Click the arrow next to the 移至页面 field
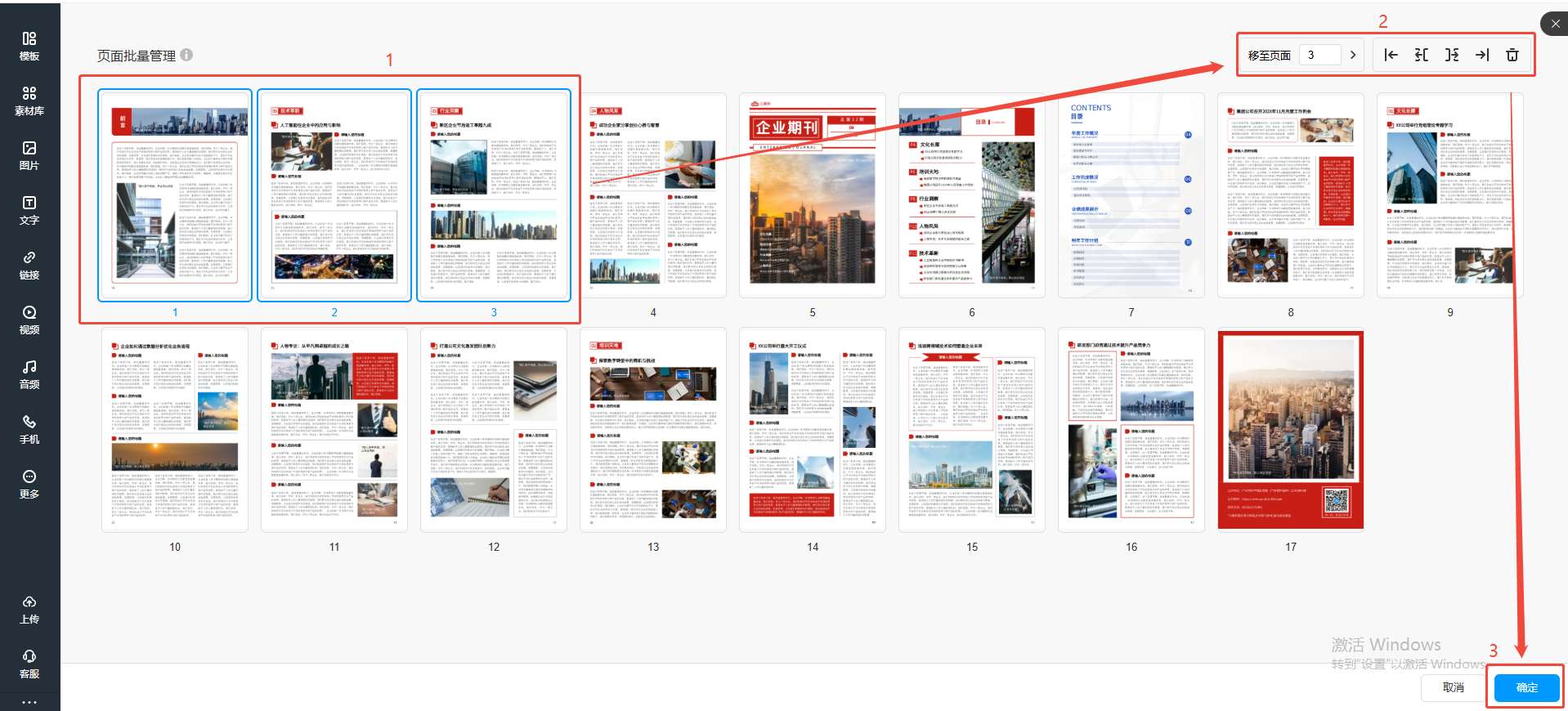 1353,55
